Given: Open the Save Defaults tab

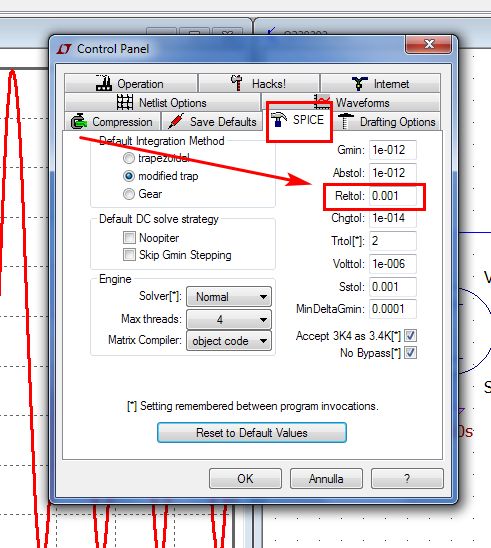Looking at the screenshot, I should click(x=212, y=121).
